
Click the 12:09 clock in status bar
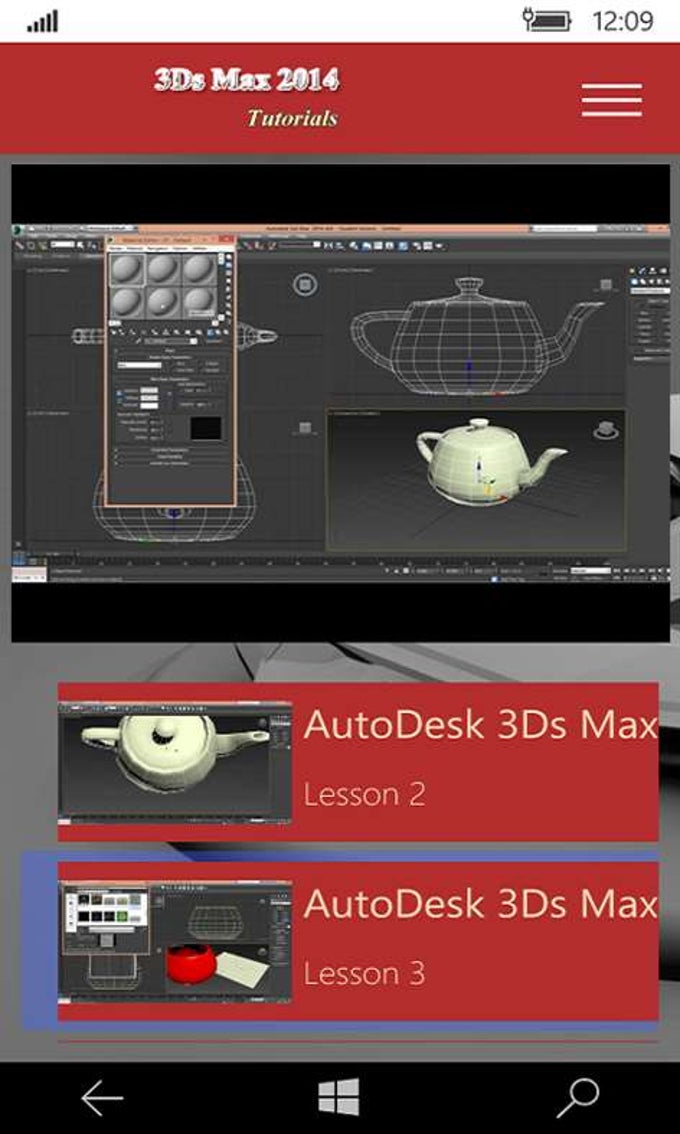point(622,20)
